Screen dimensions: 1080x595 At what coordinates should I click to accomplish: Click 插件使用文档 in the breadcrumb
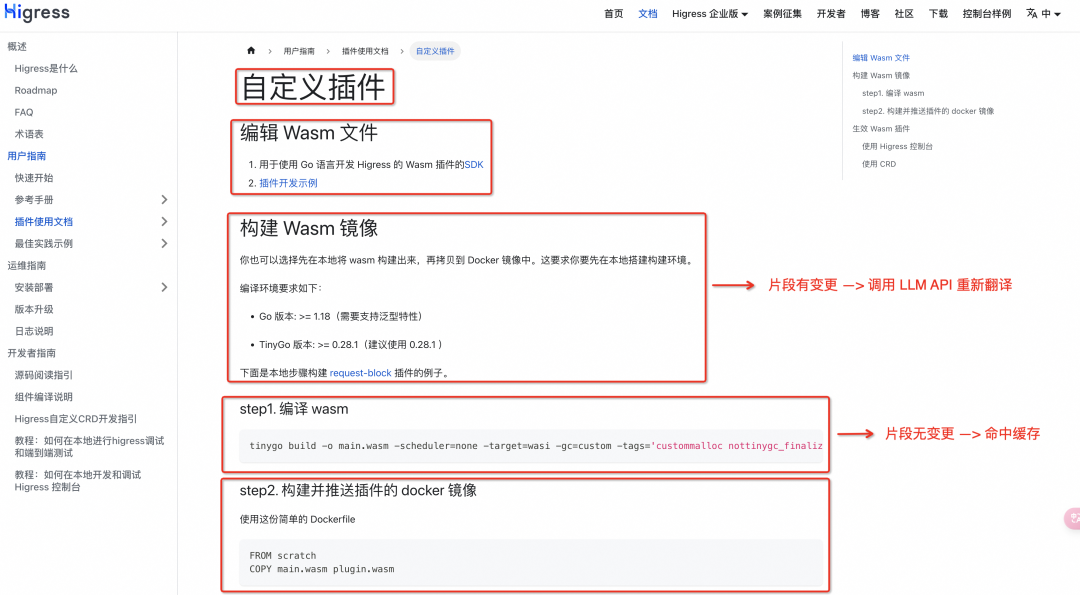365,51
